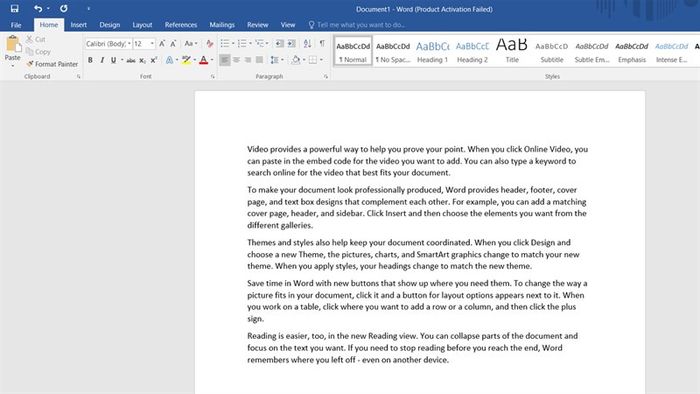Viewport: 700px width, 394px height.
Task: Expand the Paste options arrow
Action: (x=12, y=66)
